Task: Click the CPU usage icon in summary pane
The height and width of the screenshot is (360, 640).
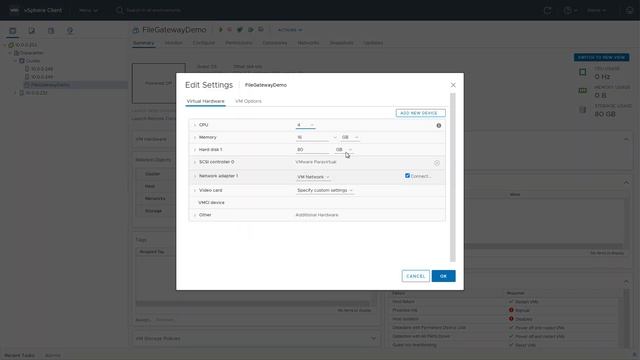Action: pyautogui.click(x=583, y=73)
